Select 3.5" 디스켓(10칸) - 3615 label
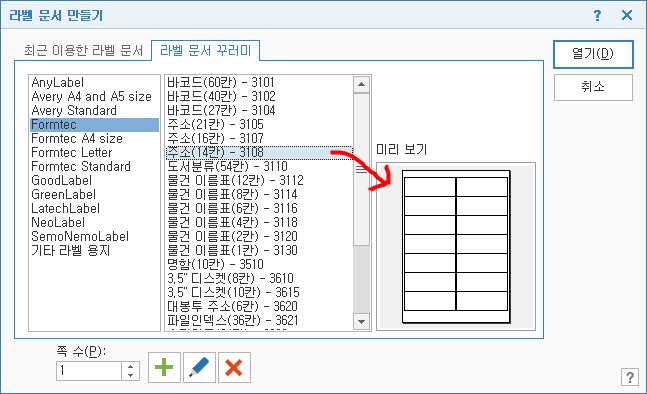Screen dimensions: 647x394 259,293
